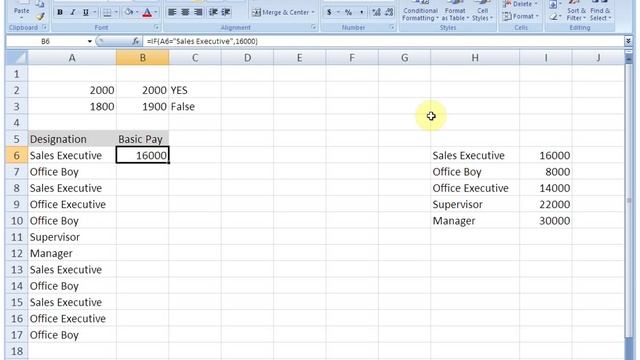Viewport: 640px width, 360px height.
Task: Select the Office Executive cell in row 9
Action: coord(72,204)
